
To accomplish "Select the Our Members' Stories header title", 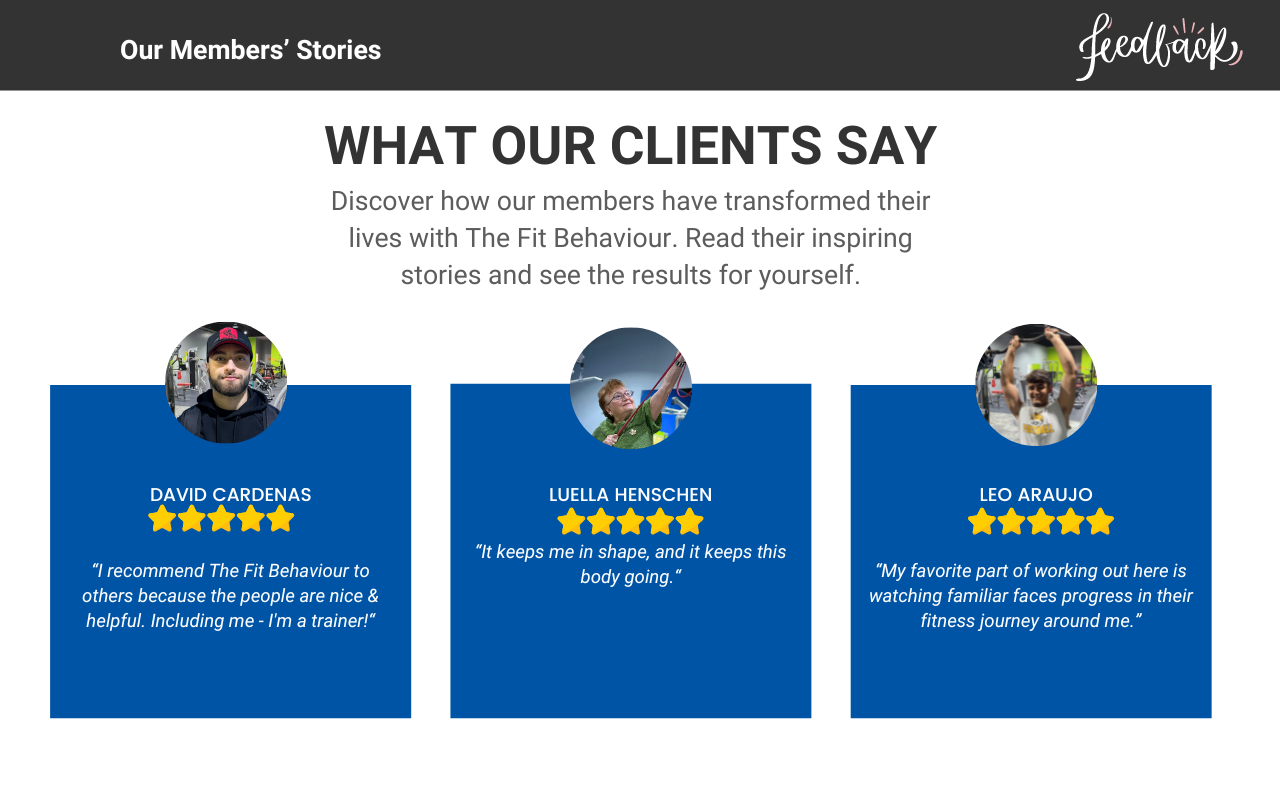I will (250, 50).
